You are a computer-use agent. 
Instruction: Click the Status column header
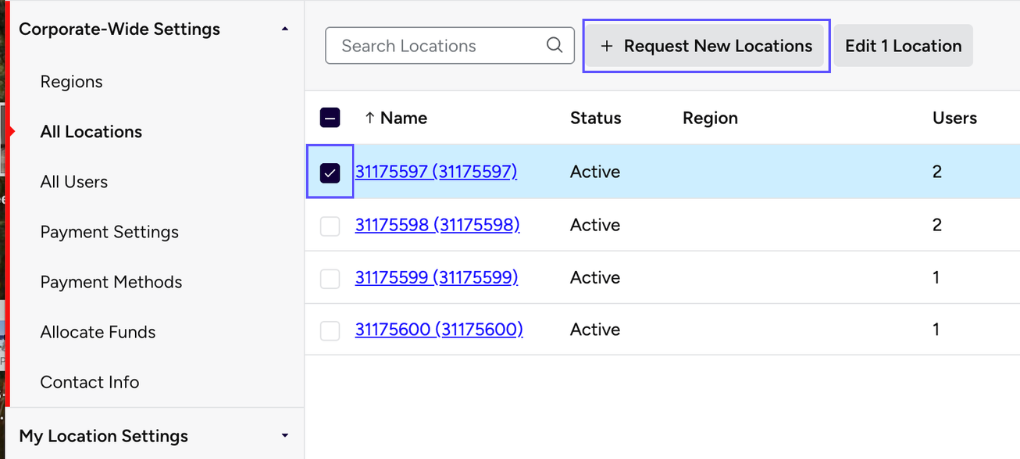tap(596, 118)
